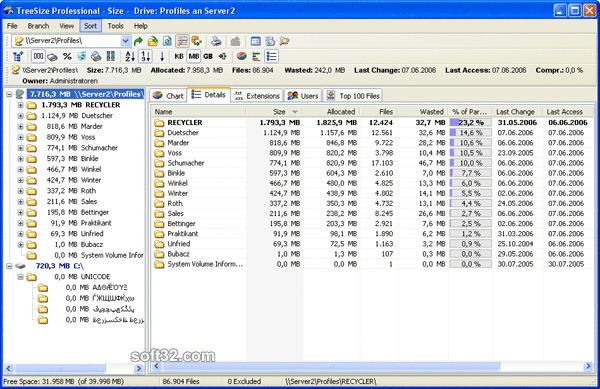
Task: Click the expand tree icon with green plus
Action: [x=18, y=57]
